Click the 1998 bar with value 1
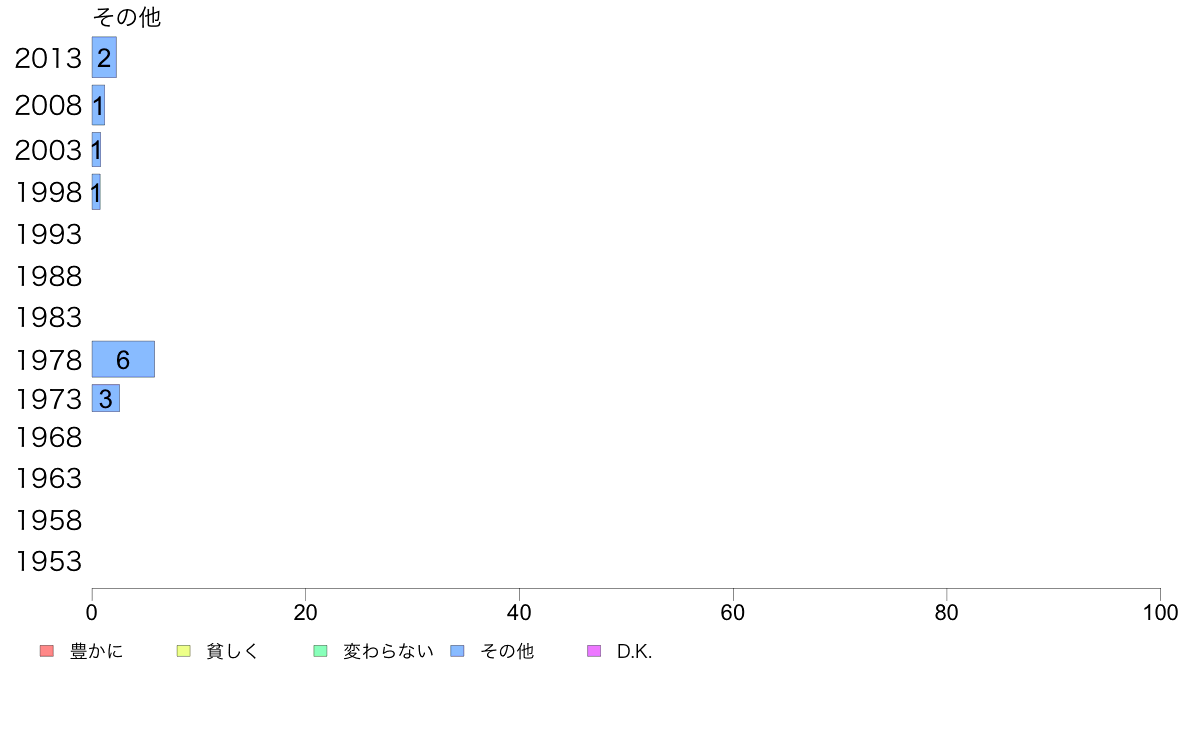This screenshot has height=736, width=1188. [x=96, y=192]
